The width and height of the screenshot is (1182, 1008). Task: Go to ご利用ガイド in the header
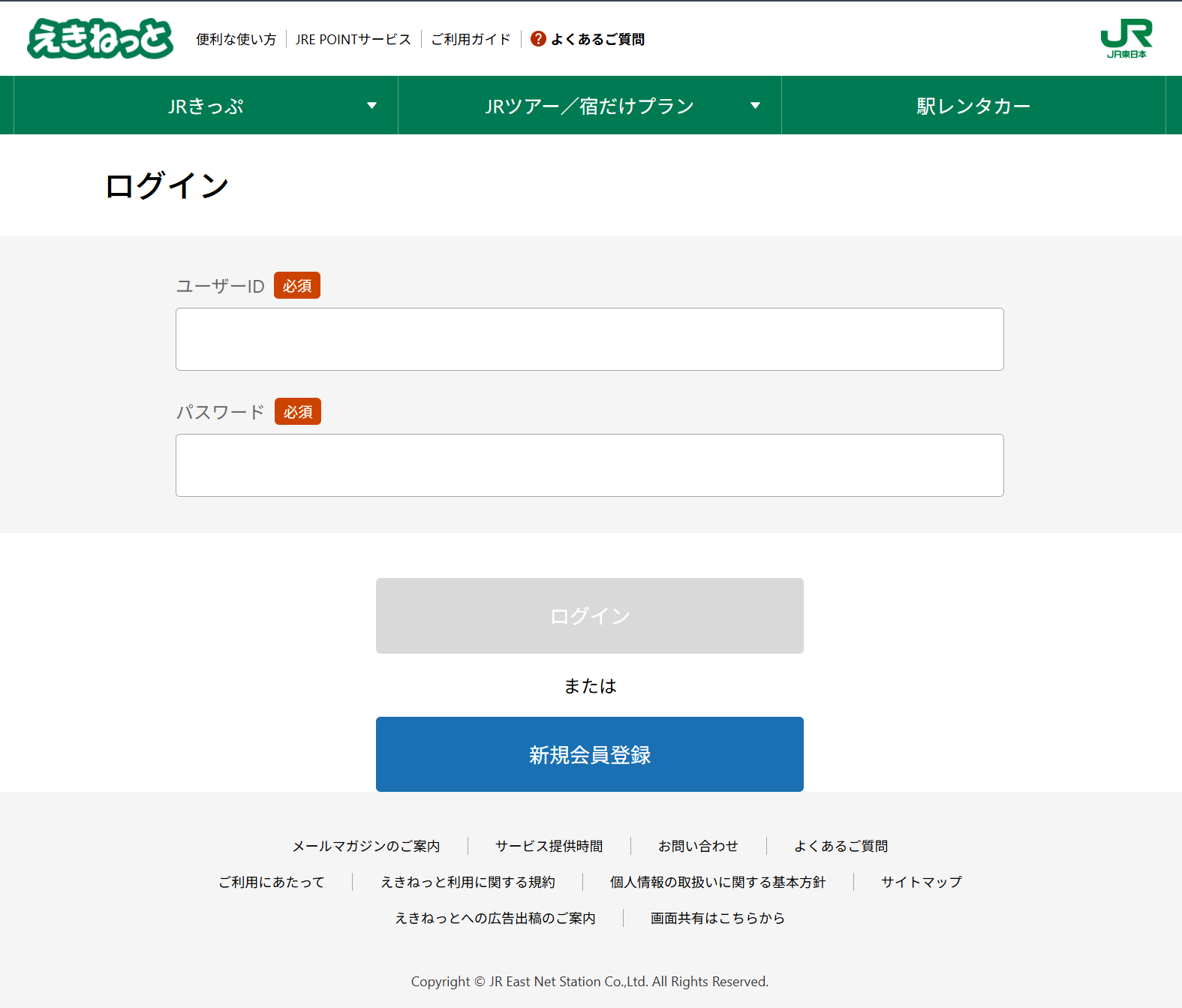[471, 39]
